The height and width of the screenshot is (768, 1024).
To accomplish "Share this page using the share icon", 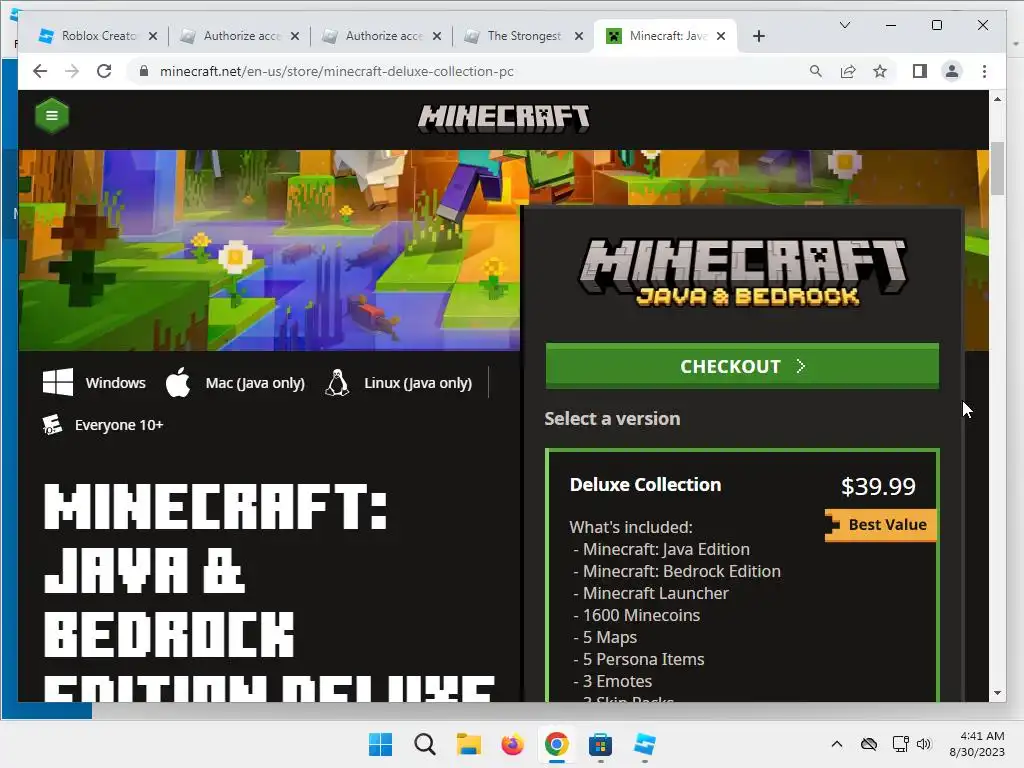I will click(x=848, y=71).
